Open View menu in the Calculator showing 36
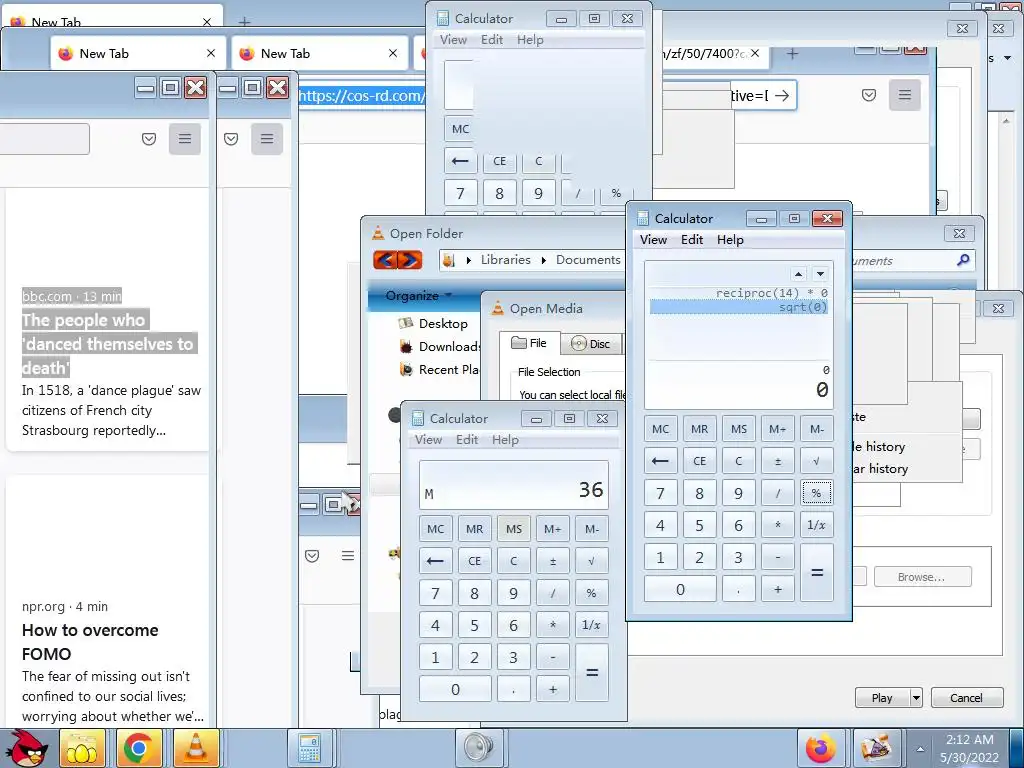This screenshot has width=1024, height=768. point(428,440)
